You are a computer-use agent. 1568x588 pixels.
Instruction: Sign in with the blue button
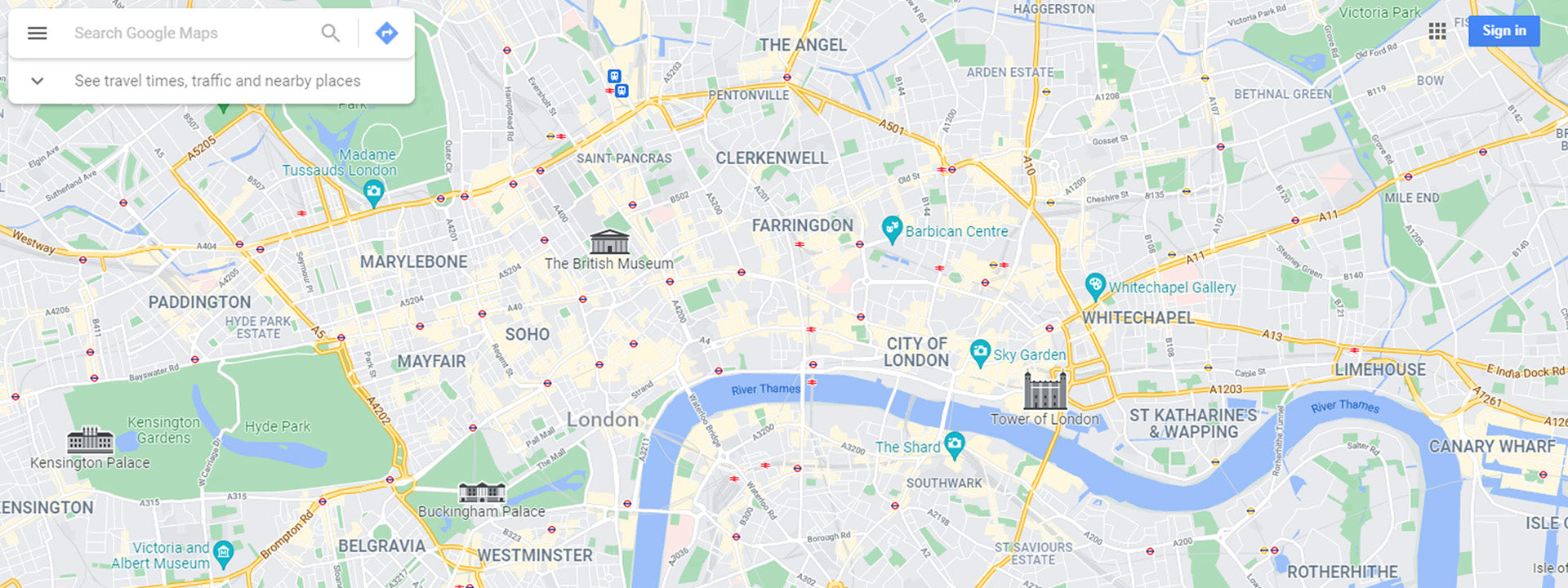pyautogui.click(x=1503, y=31)
